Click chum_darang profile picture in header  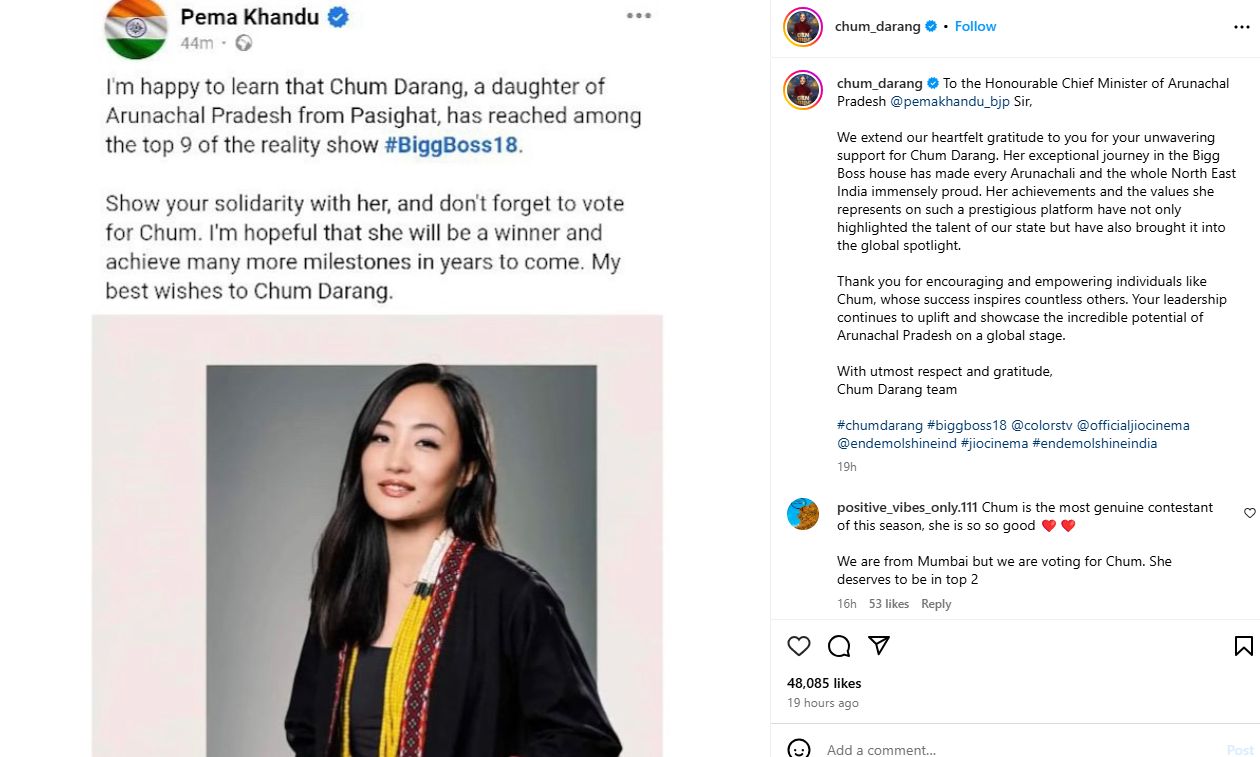point(803,27)
